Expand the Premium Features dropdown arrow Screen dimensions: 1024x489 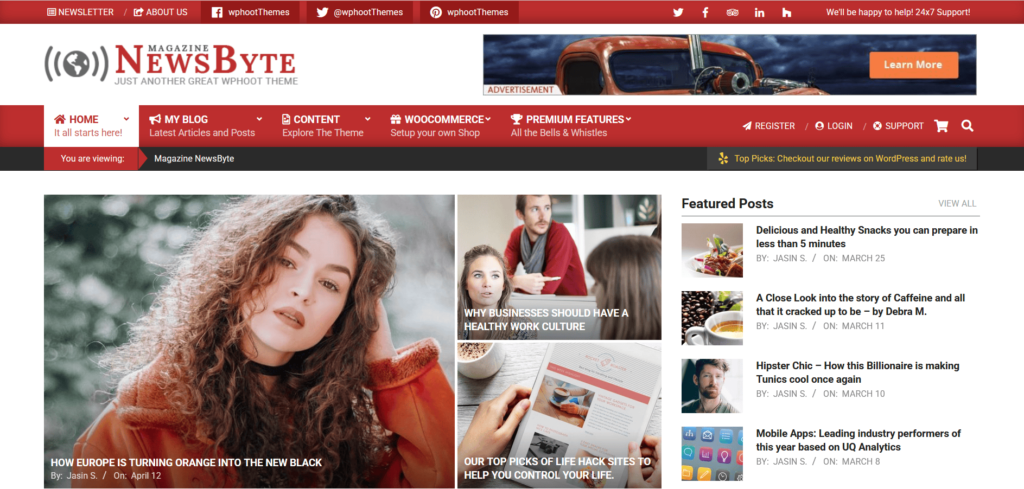(628, 119)
